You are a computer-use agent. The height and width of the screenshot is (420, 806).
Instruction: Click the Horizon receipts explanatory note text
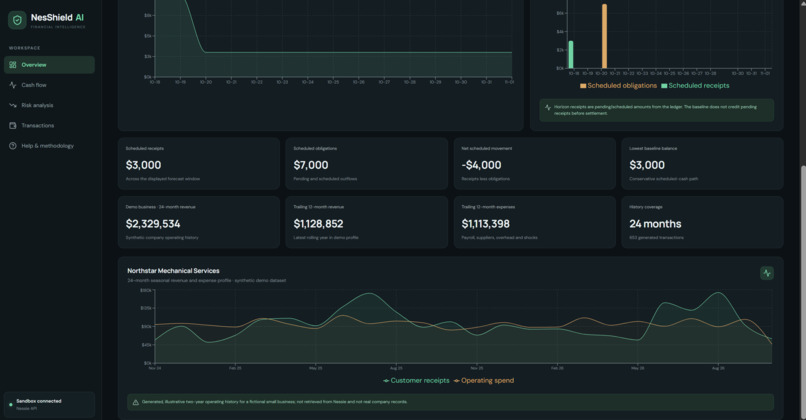tap(655, 110)
